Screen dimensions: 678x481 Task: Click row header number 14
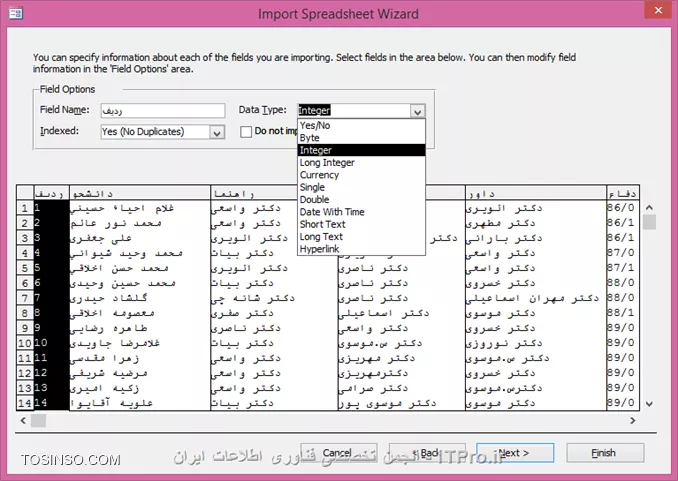[25, 403]
